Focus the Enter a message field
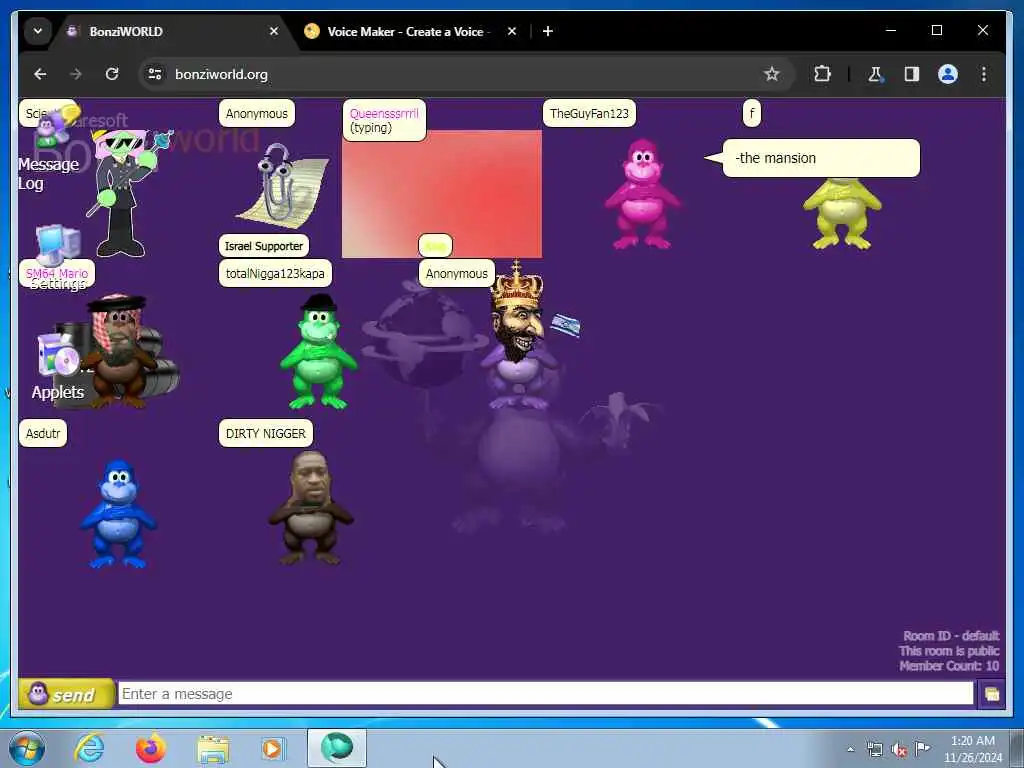Screen dimensions: 1024x768 coord(546,694)
